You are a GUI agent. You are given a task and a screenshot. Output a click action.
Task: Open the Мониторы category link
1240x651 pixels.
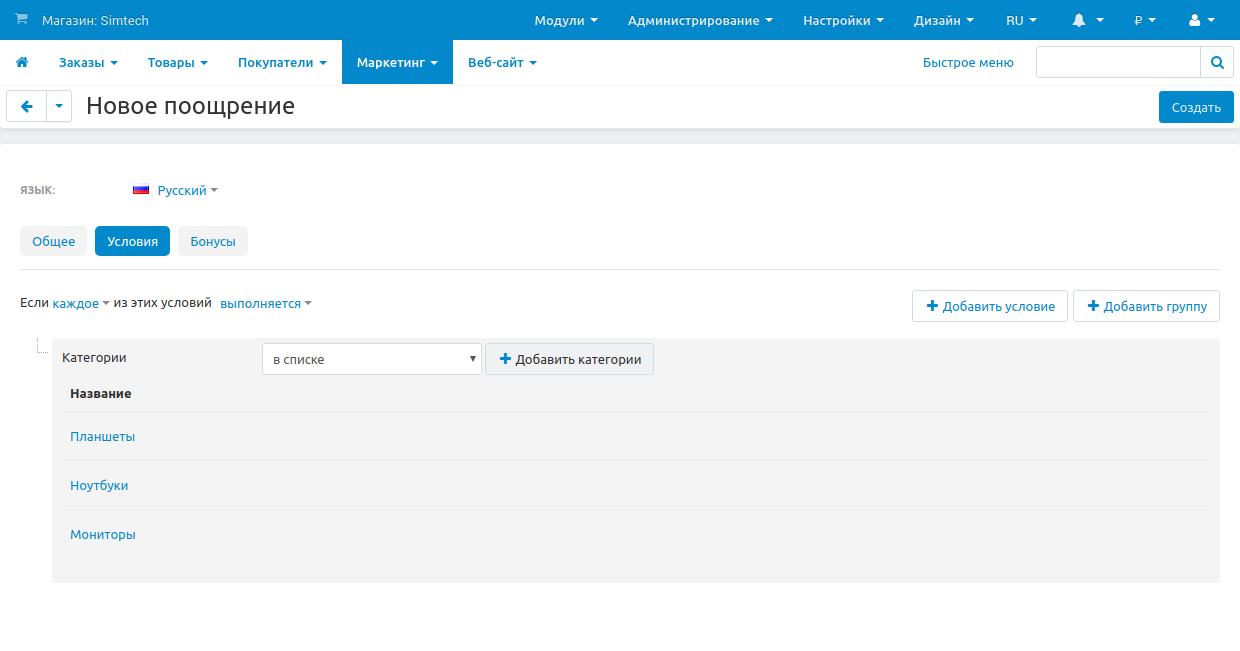click(x=103, y=534)
